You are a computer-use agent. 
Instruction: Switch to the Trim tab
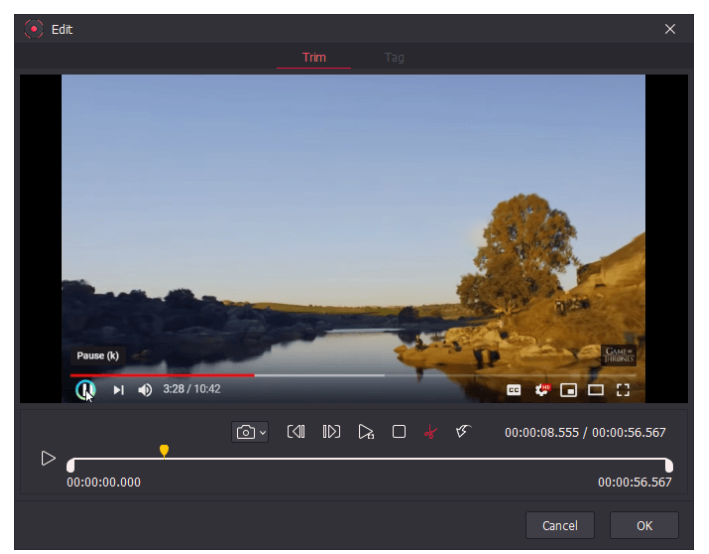pyautogui.click(x=314, y=58)
